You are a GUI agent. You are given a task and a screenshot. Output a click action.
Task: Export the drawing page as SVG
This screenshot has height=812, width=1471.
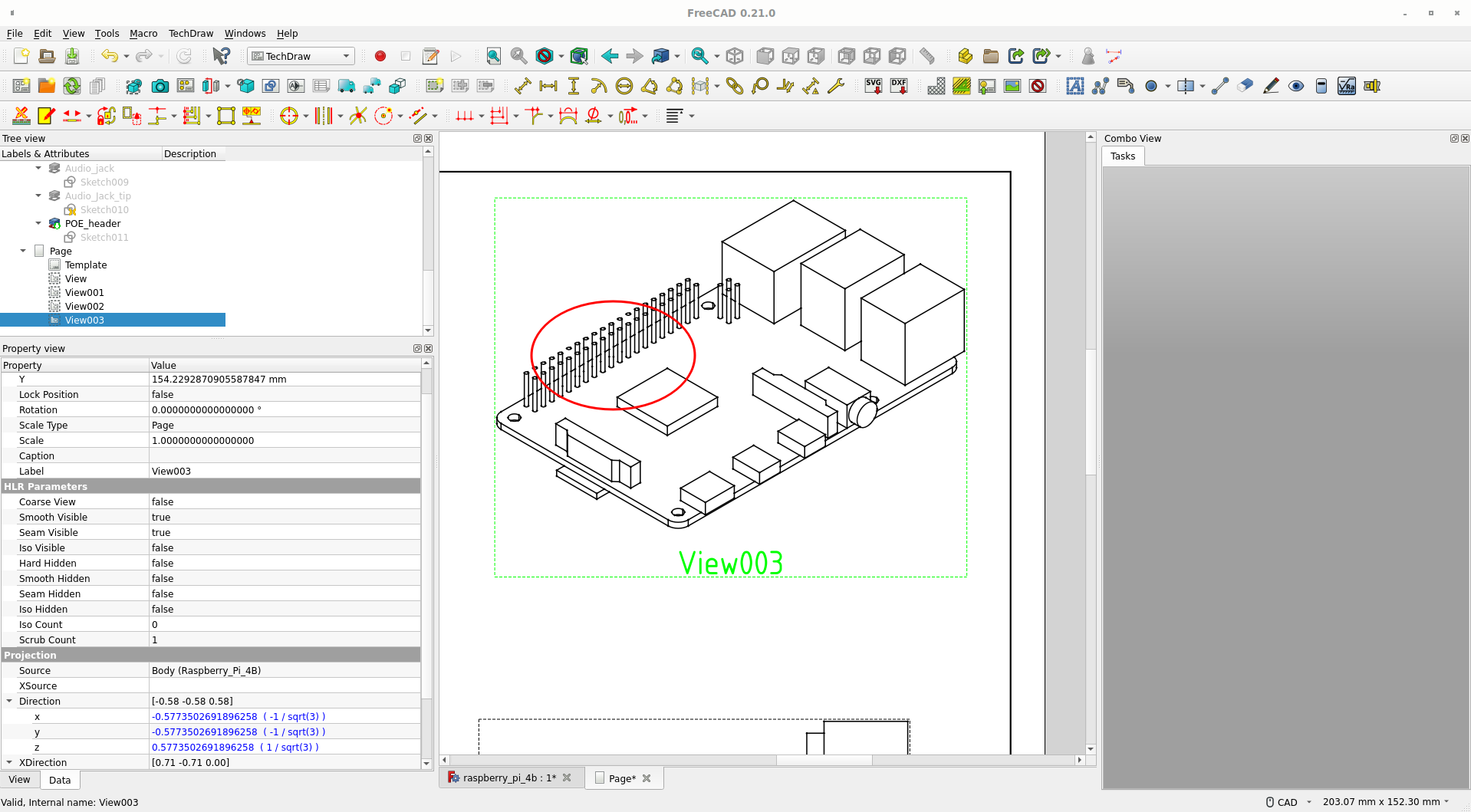873,86
